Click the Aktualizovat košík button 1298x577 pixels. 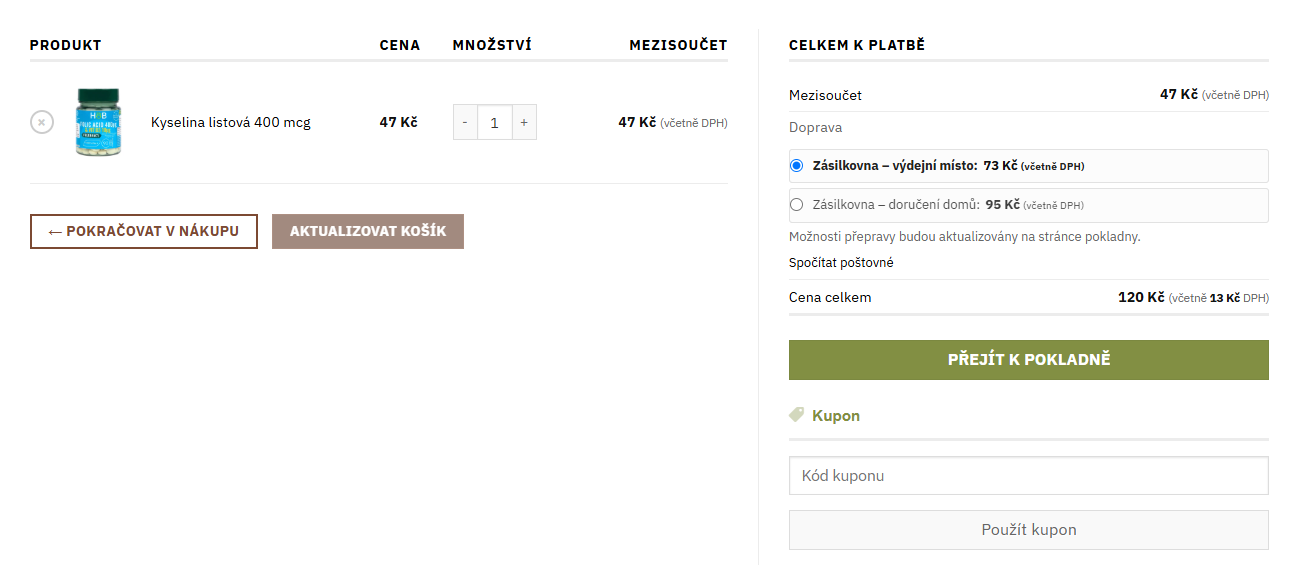367,231
